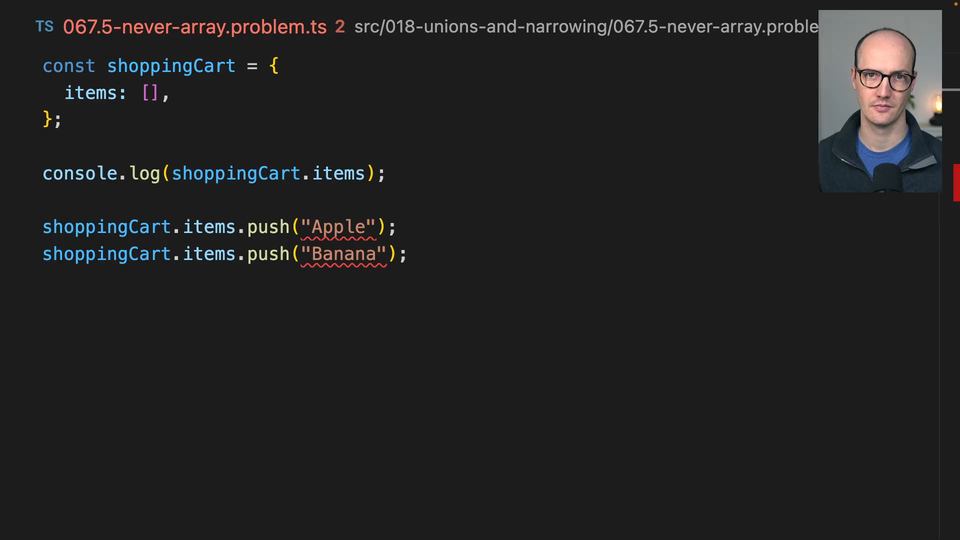Click push on the Apple line
This screenshot has height=540, width=960.
(x=268, y=227)
